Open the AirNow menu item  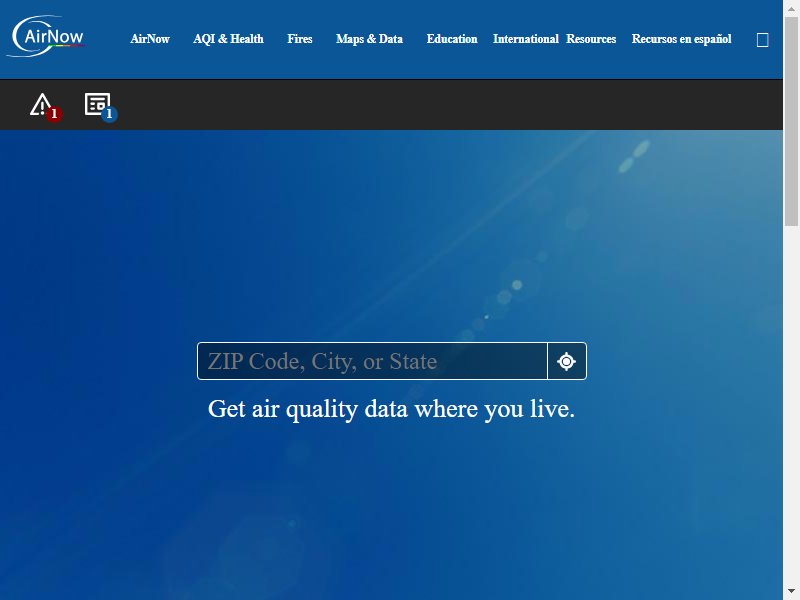(149, 39)
